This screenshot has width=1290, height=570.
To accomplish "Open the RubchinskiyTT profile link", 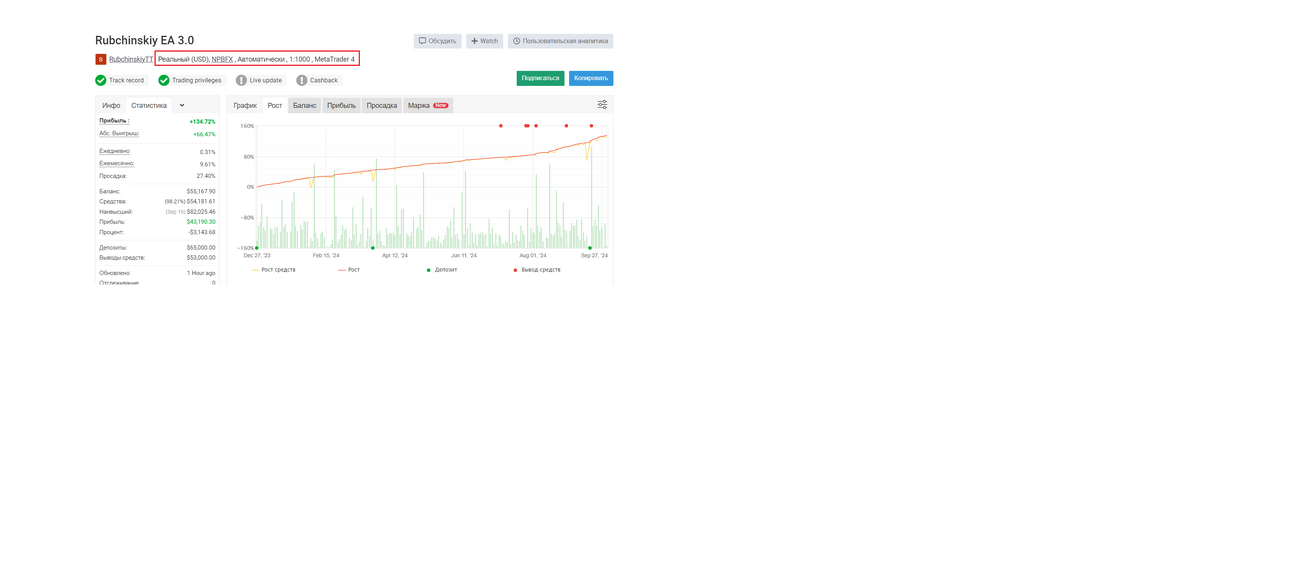I will 131,59.
